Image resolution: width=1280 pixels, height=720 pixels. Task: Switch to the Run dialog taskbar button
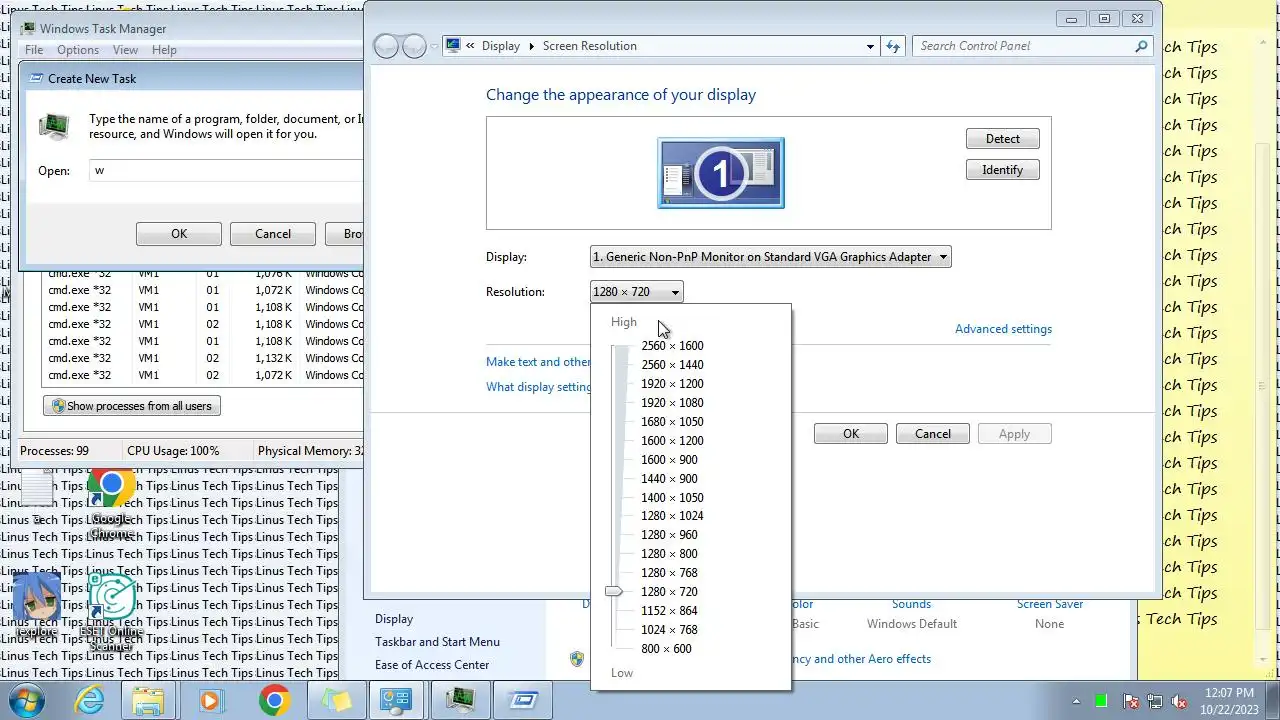tap(523, 700)
